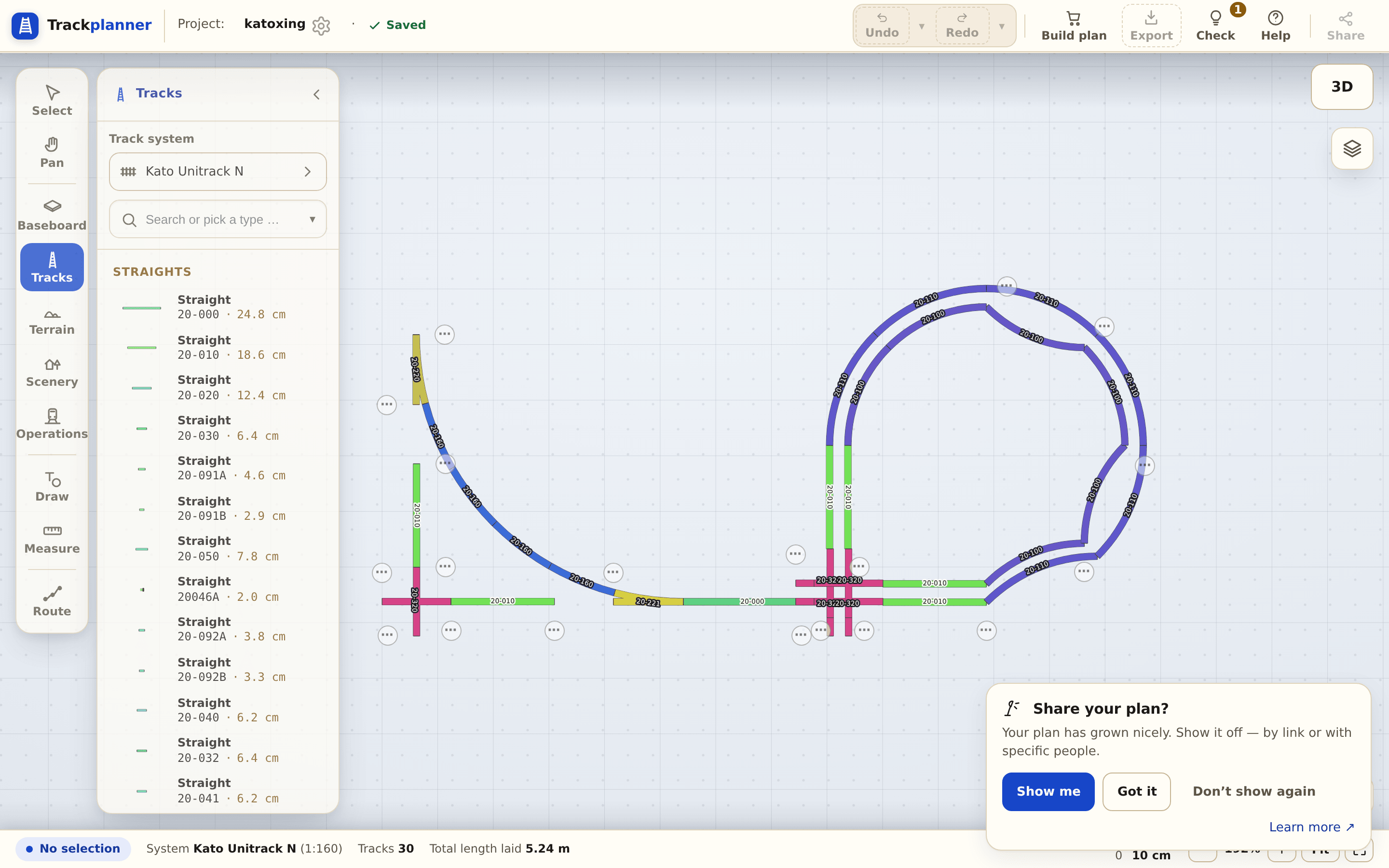Focus the track search field
The height and width of the screenshot is (868, 1389).
pyautogui.click(x=218, y=219)
